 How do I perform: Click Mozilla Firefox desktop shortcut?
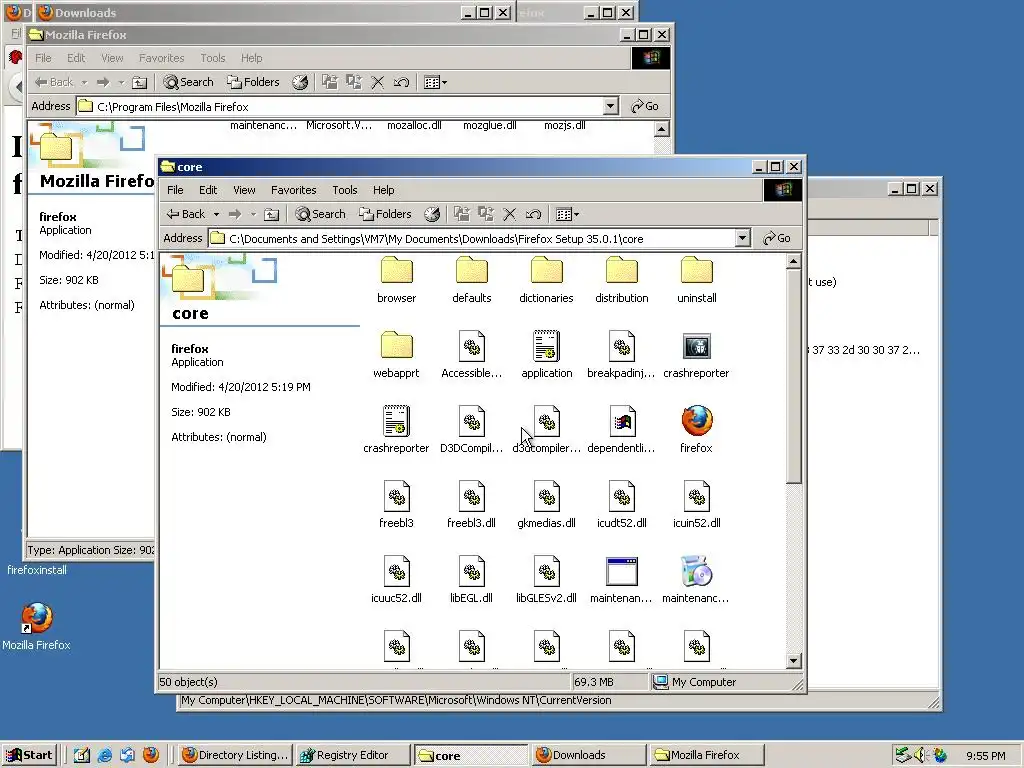pos(36,626)
